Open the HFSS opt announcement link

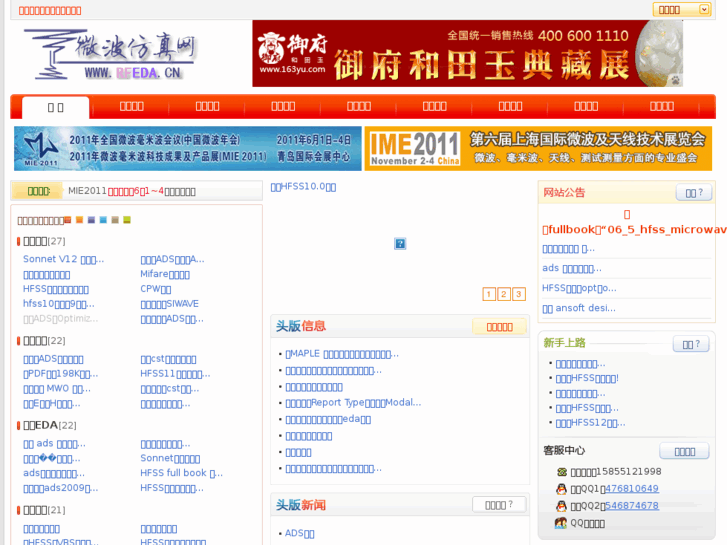tap(580, 288)
